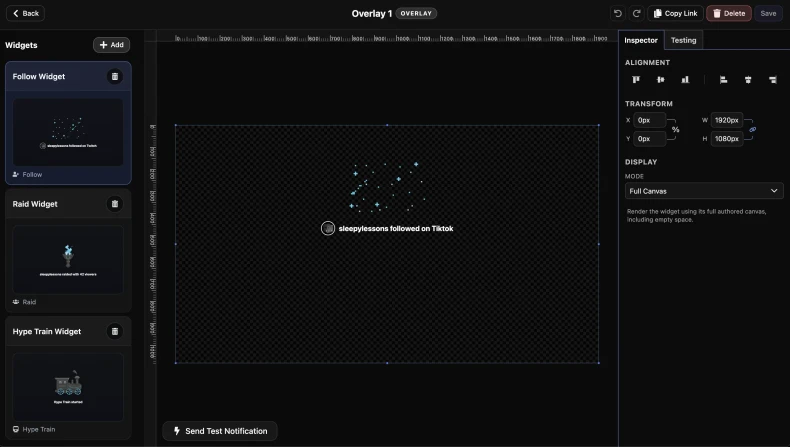Align widget to vertical center

tap(661, 80)
